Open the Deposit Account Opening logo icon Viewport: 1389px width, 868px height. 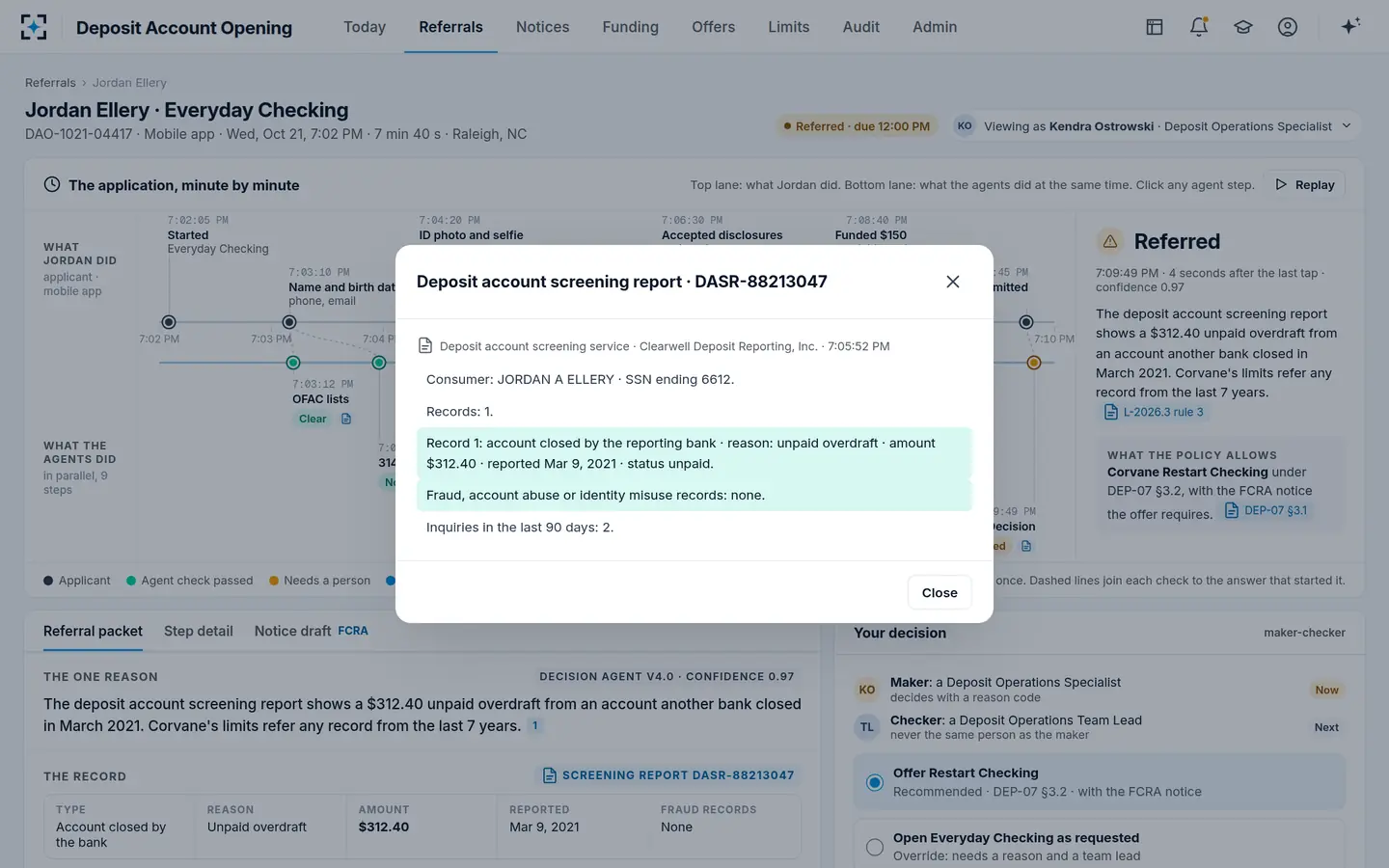pyautogui.click(x=34, y=27)
